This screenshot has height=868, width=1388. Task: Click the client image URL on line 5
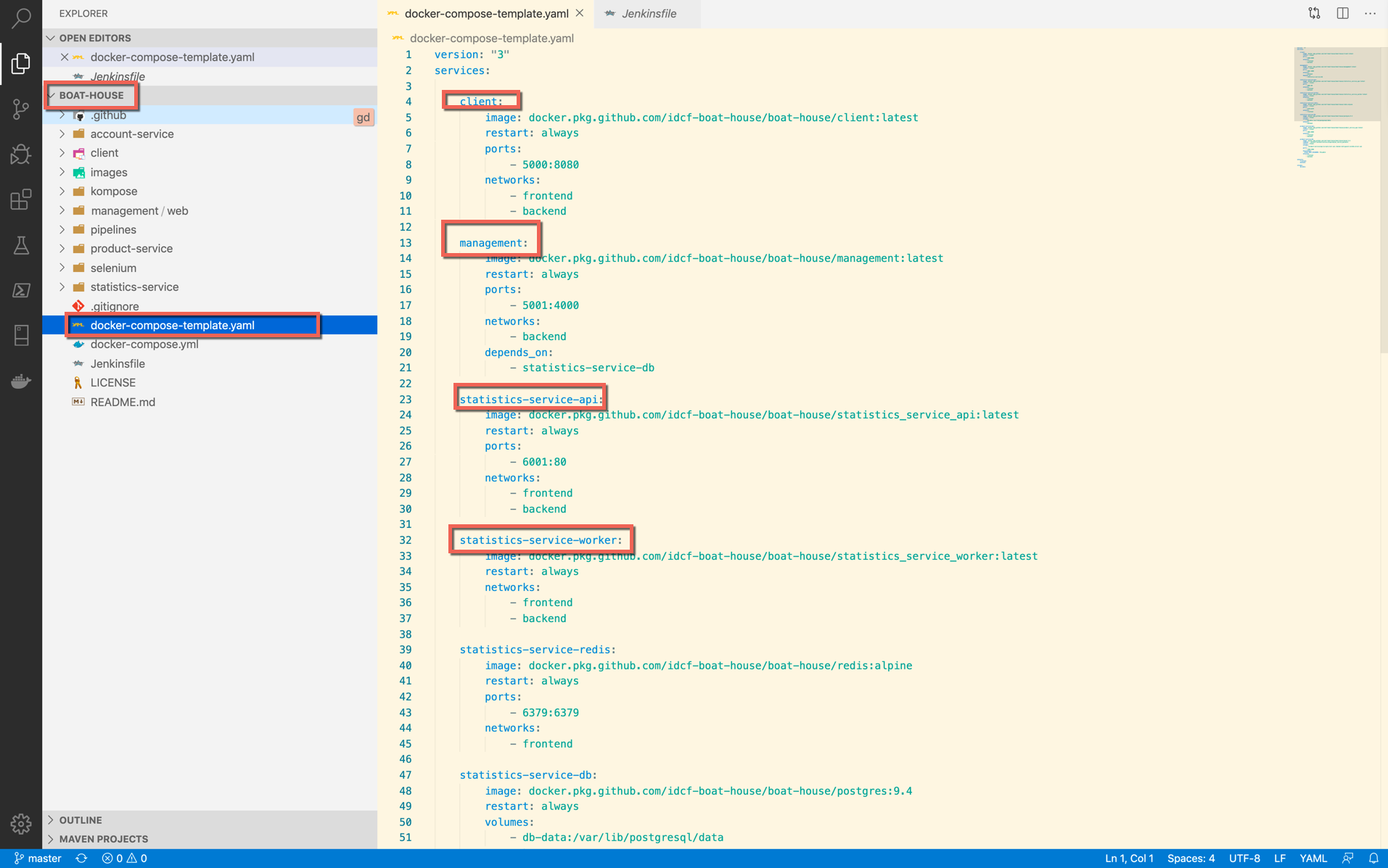pos(723,117)
